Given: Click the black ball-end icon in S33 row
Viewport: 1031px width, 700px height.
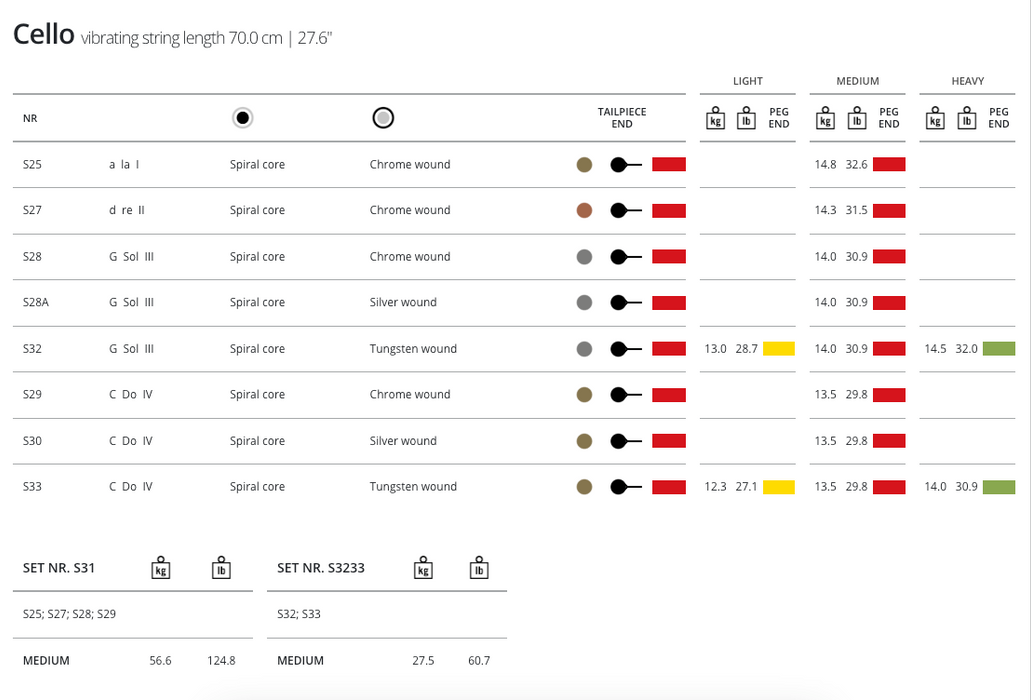Looking at the screenshot, I should (625, 487).
